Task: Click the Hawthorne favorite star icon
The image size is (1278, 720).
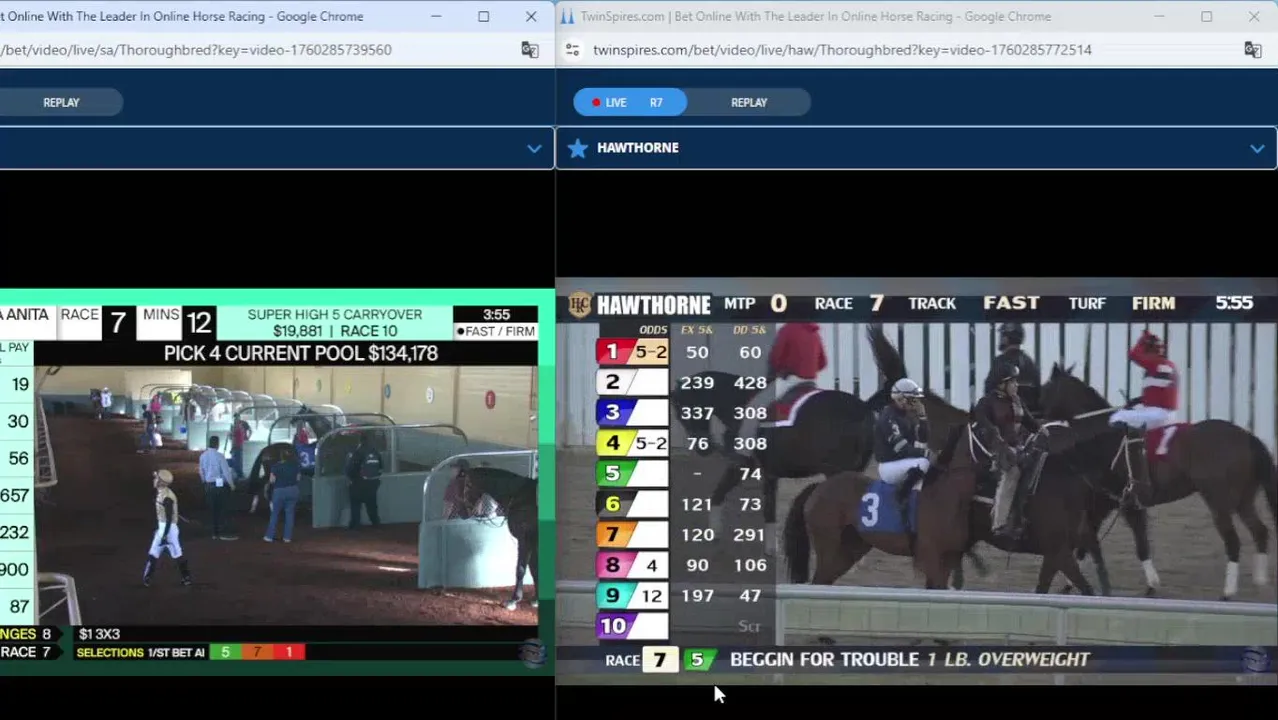Action: click(x=577, y=148)
